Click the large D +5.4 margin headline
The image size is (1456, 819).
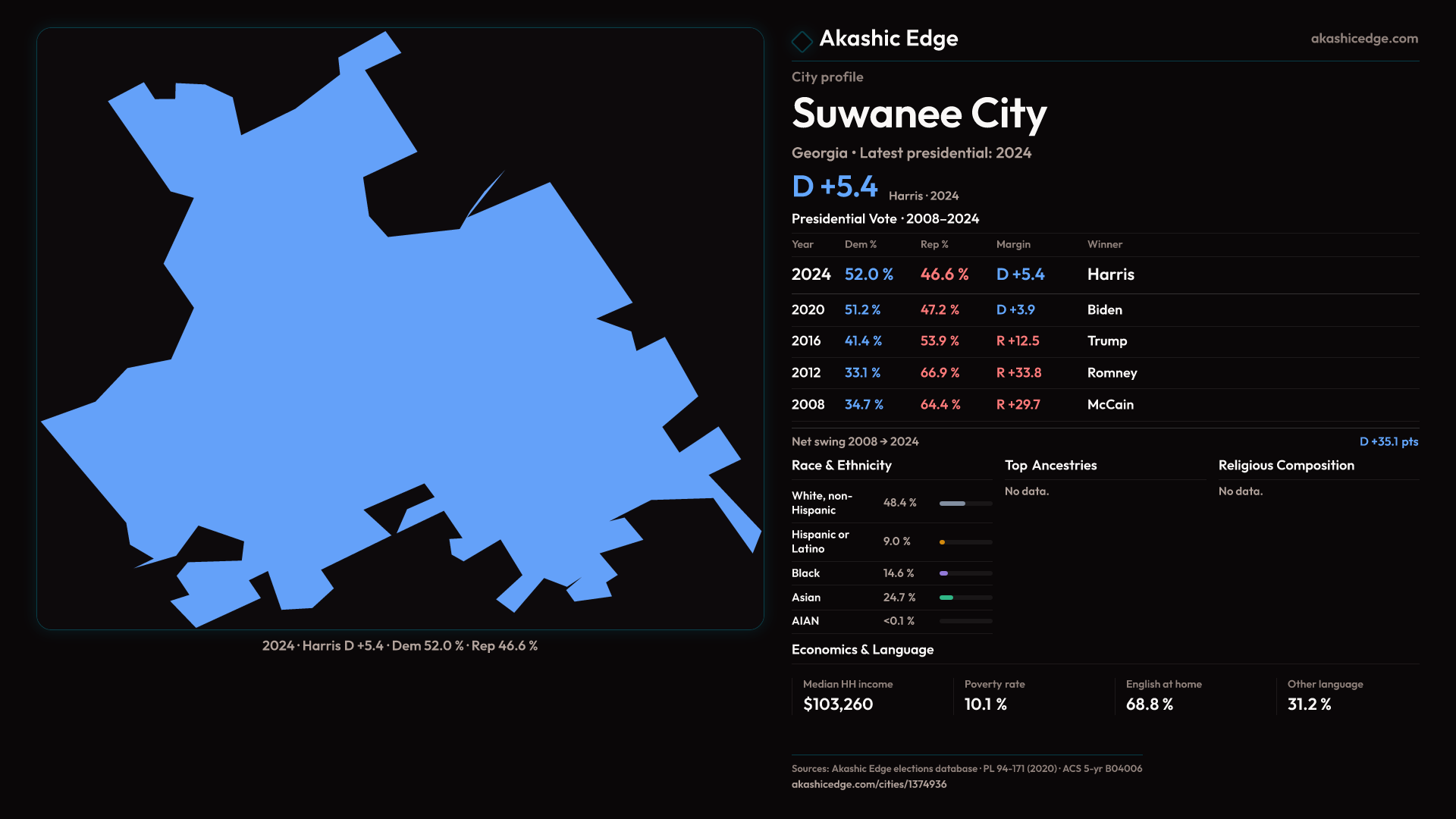834,187
